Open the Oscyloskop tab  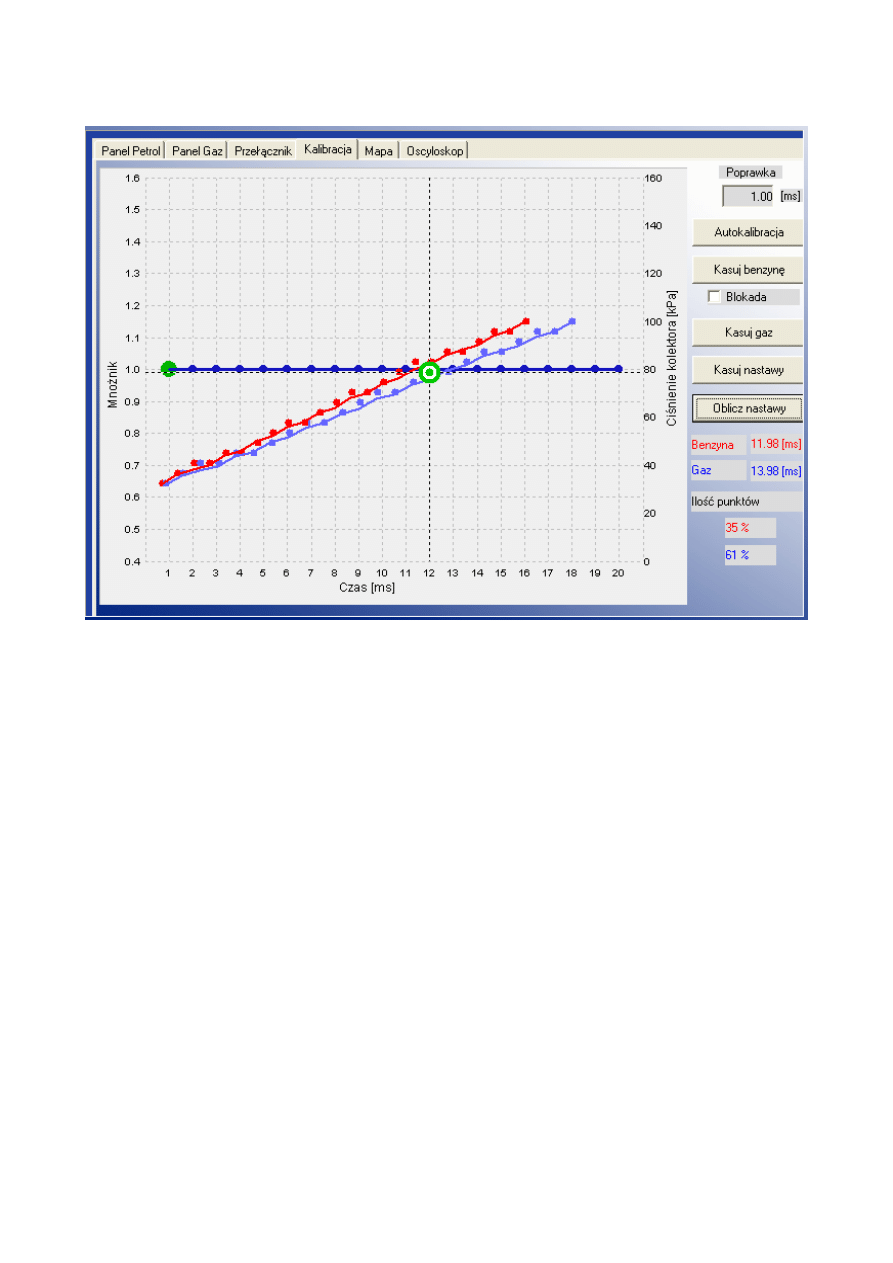pyautogui.click(x=435, y=151)
